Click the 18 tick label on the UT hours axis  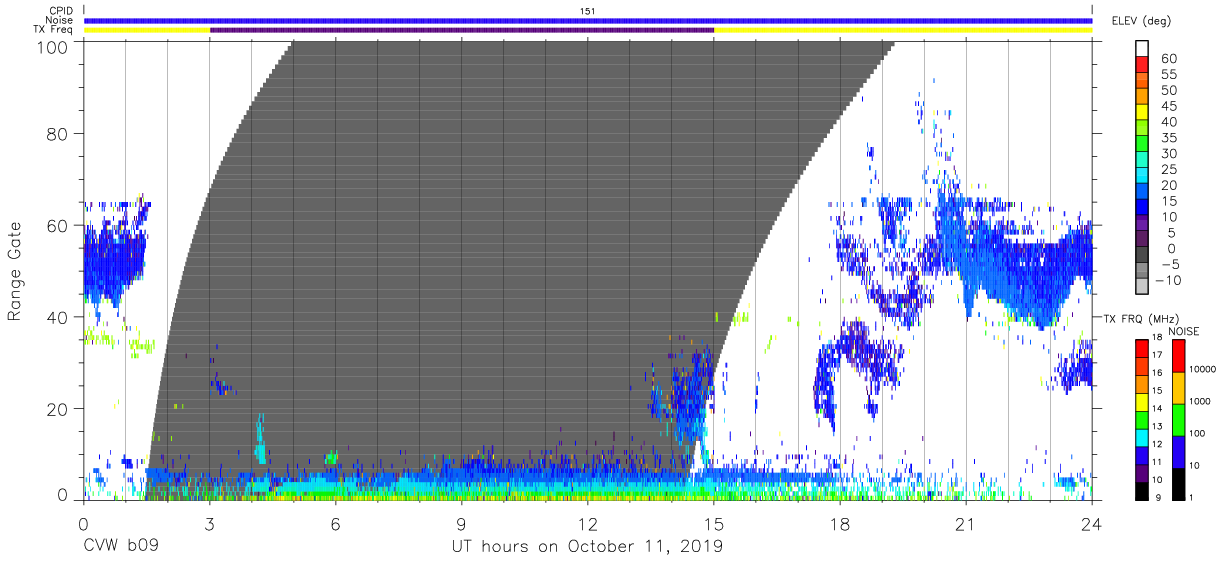coord(840,522)
